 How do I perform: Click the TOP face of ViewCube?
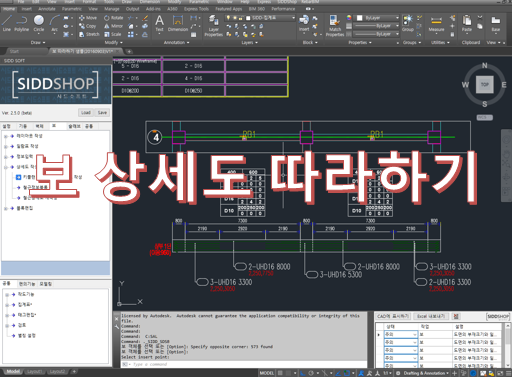click(484, 84)
